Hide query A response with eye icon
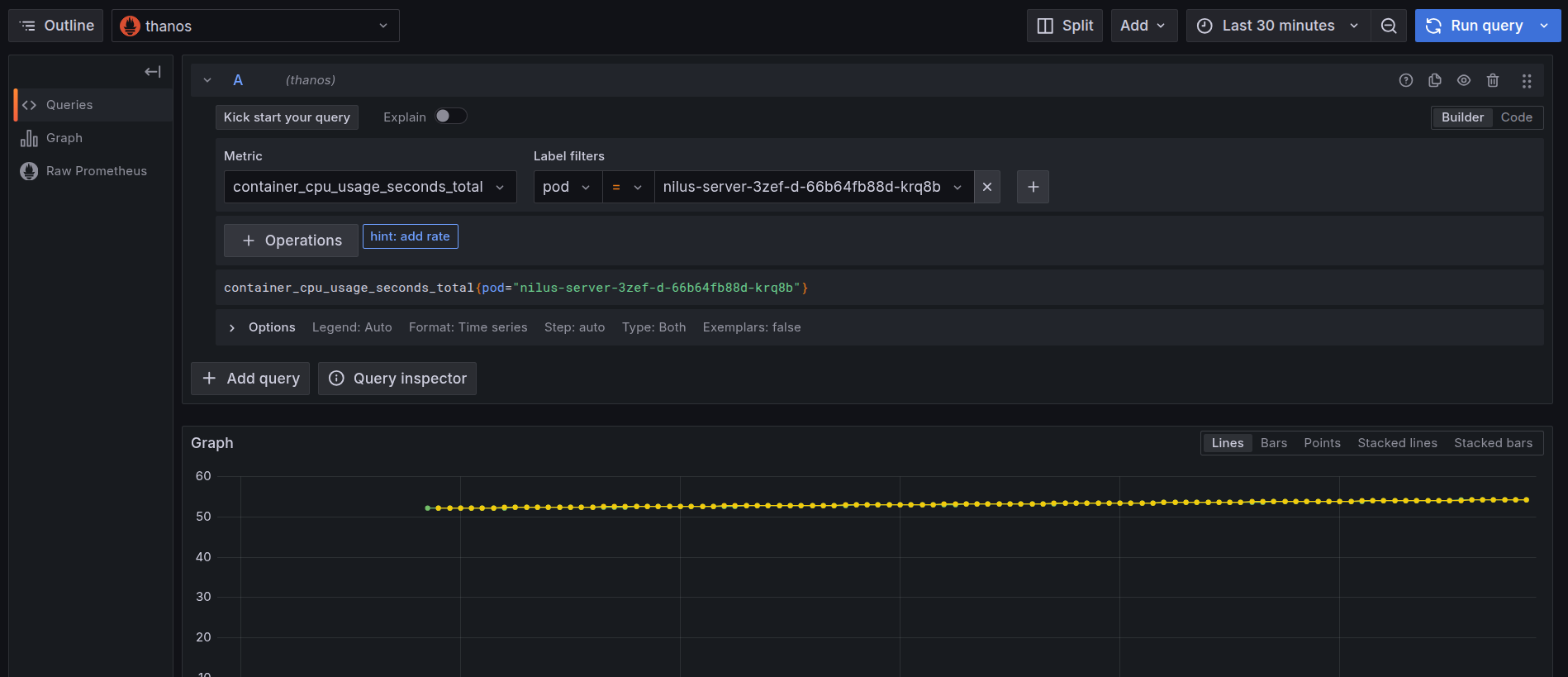1568x677 pixels. [x=1464, y=80]
